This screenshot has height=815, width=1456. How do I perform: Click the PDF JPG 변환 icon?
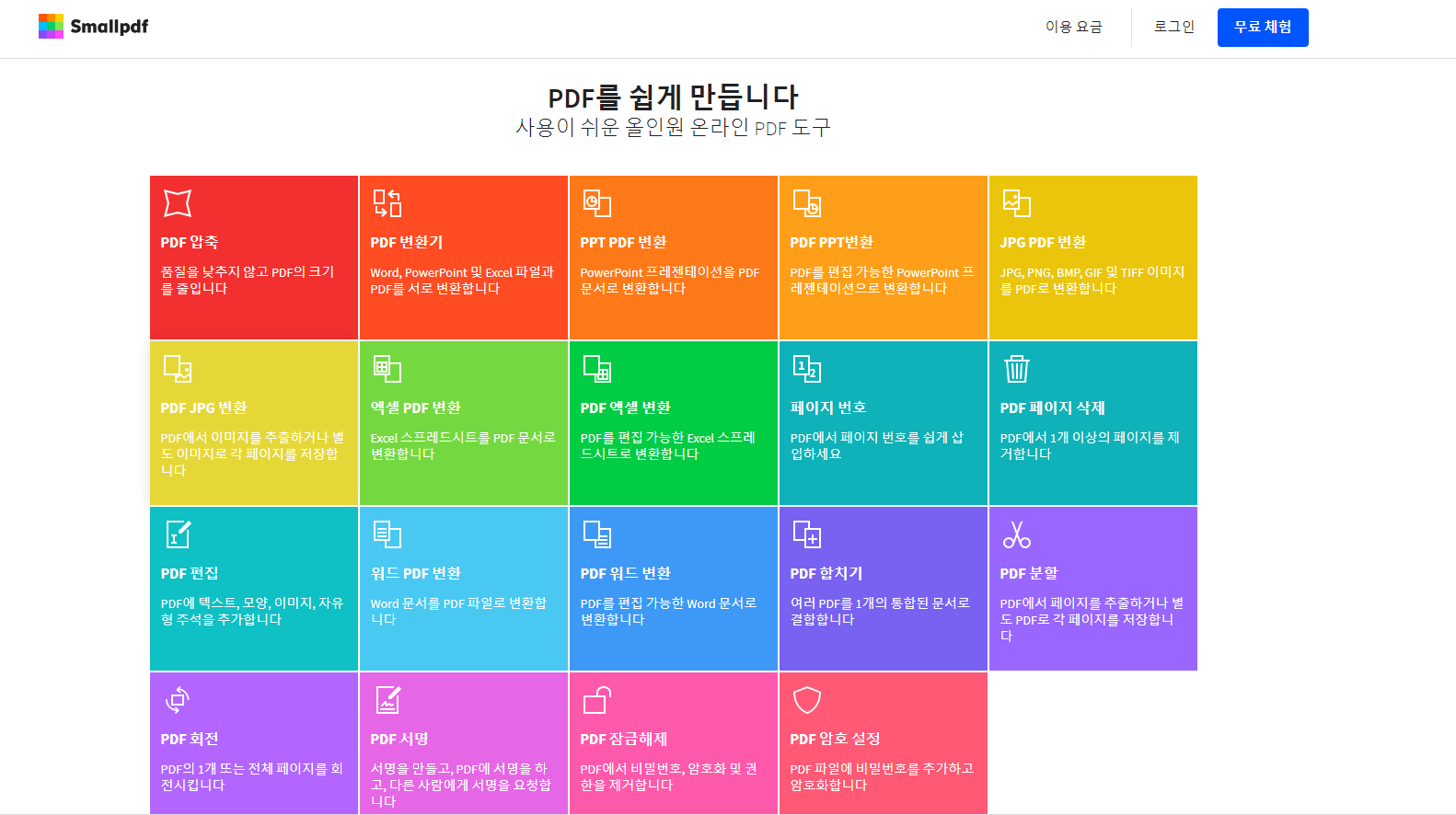(x=178, y=369)
